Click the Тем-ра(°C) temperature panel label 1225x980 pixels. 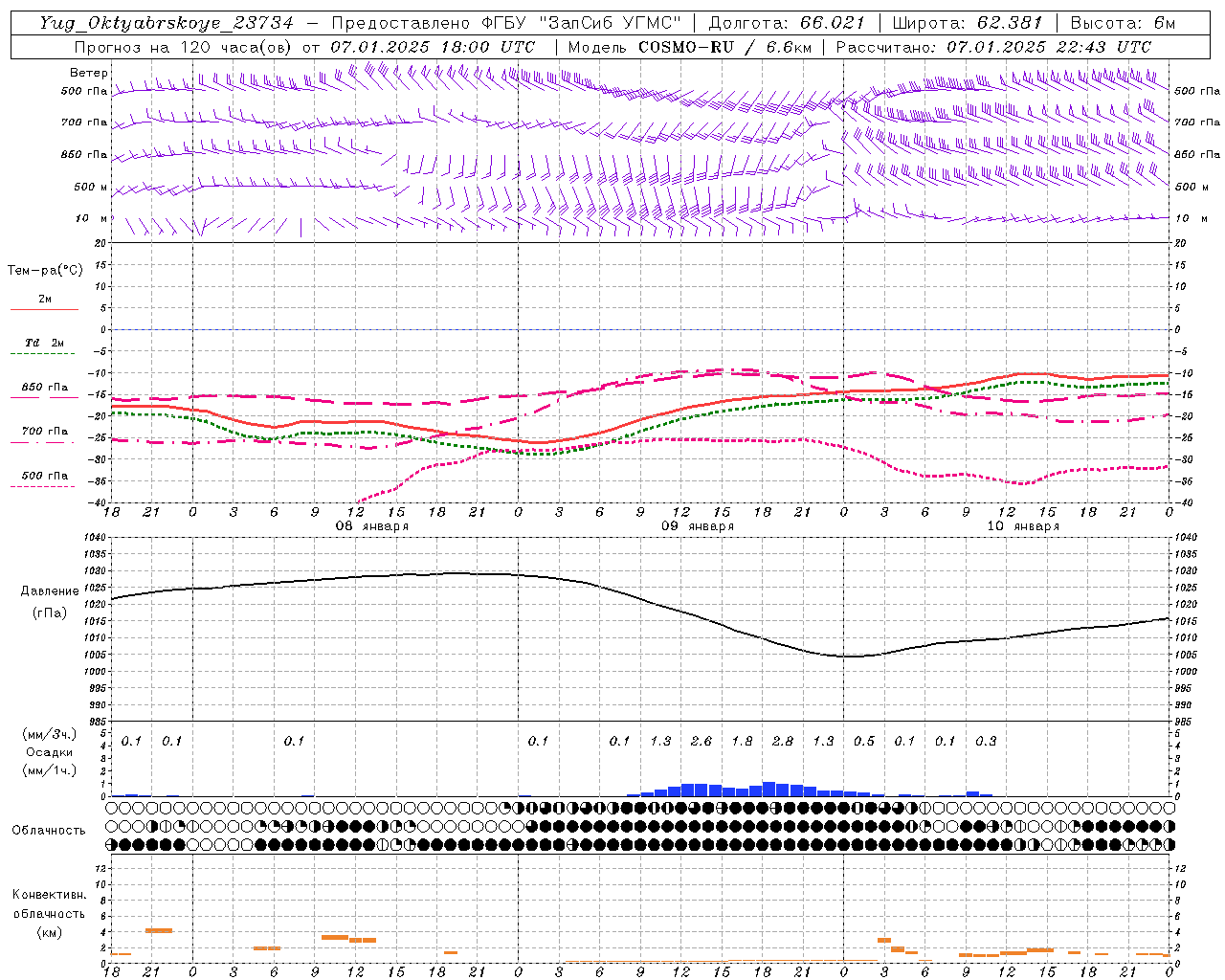click(x=45, y=271)
